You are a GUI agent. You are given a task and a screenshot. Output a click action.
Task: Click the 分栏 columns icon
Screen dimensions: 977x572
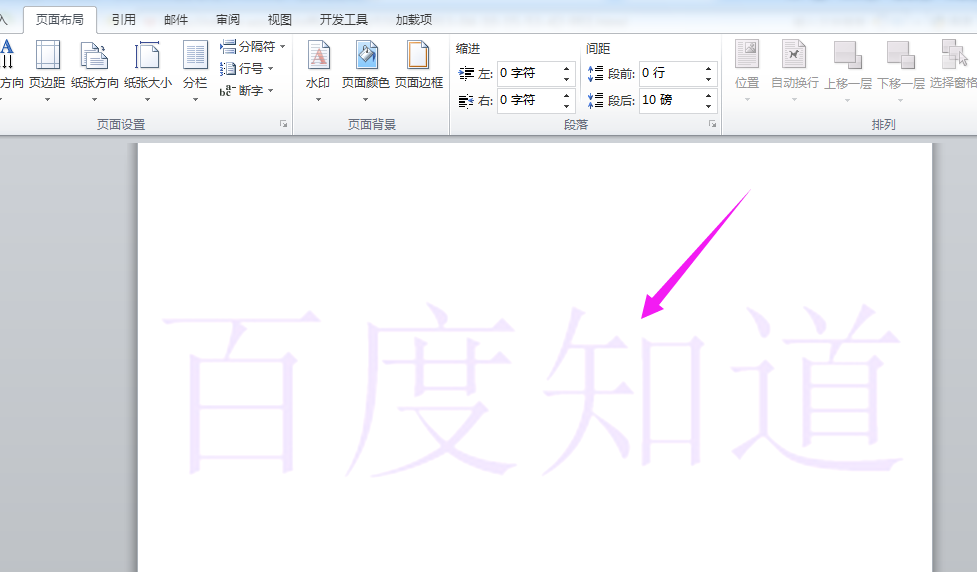(x=195, y=56)
